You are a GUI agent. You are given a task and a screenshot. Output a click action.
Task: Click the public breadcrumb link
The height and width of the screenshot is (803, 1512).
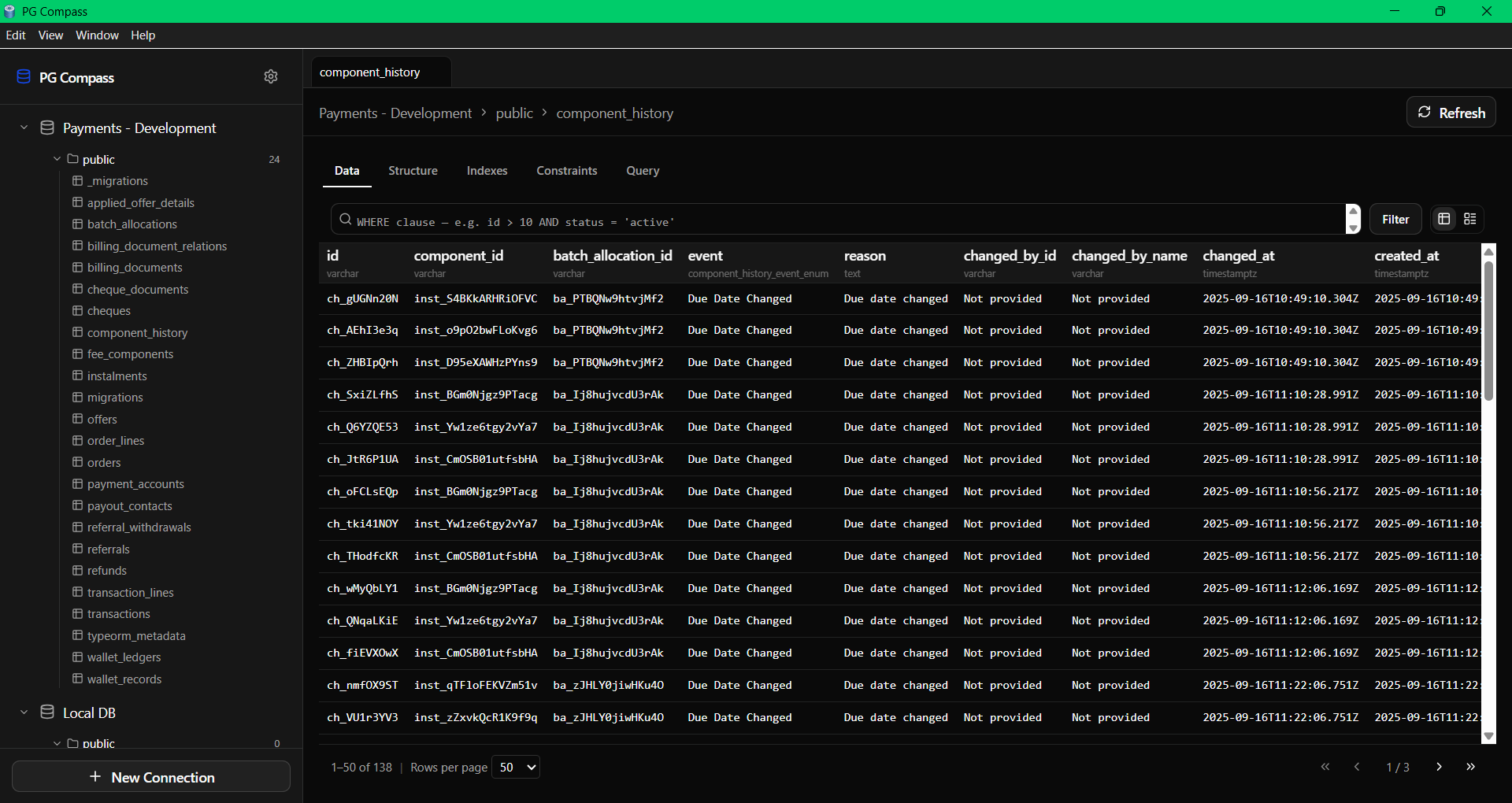click(x=514, y=113)
